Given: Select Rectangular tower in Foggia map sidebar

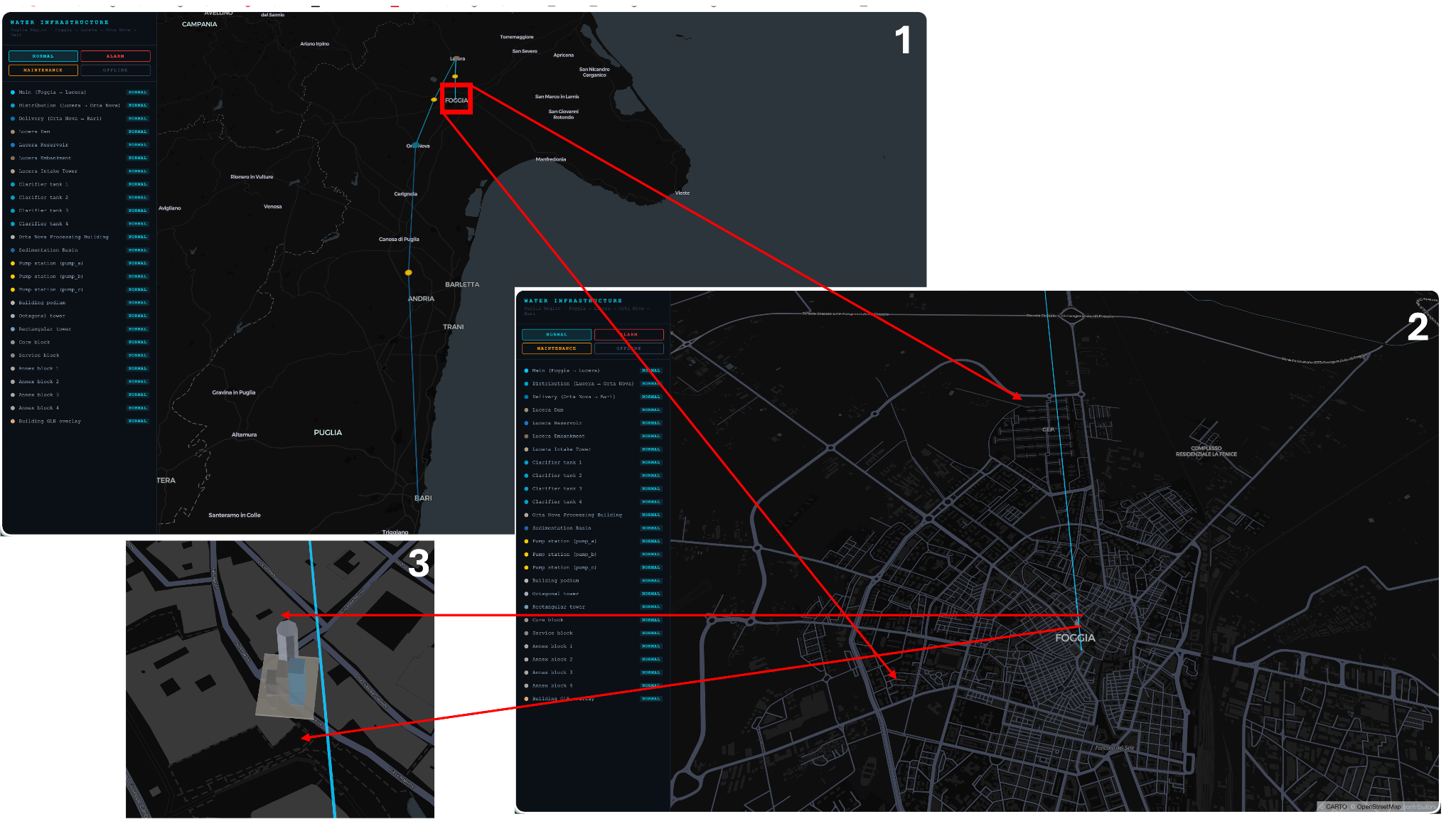Looking at the screenshot, I should point(592,606).
